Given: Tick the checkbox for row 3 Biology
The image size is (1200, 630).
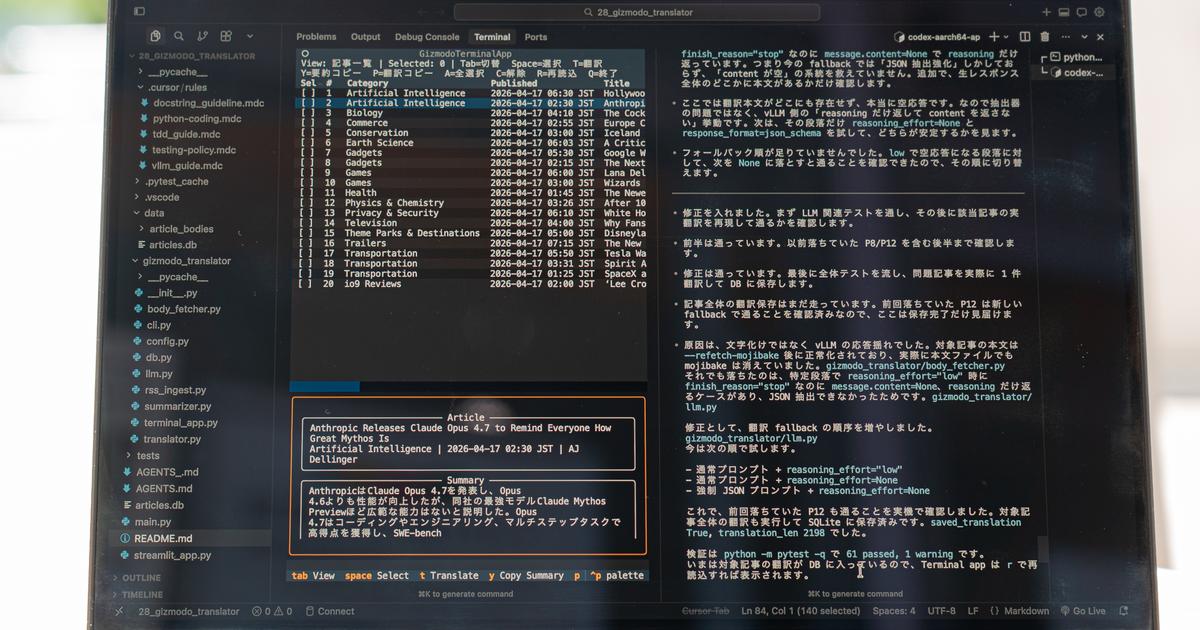Looking at the screenshot, I should [x=308, y=113].
